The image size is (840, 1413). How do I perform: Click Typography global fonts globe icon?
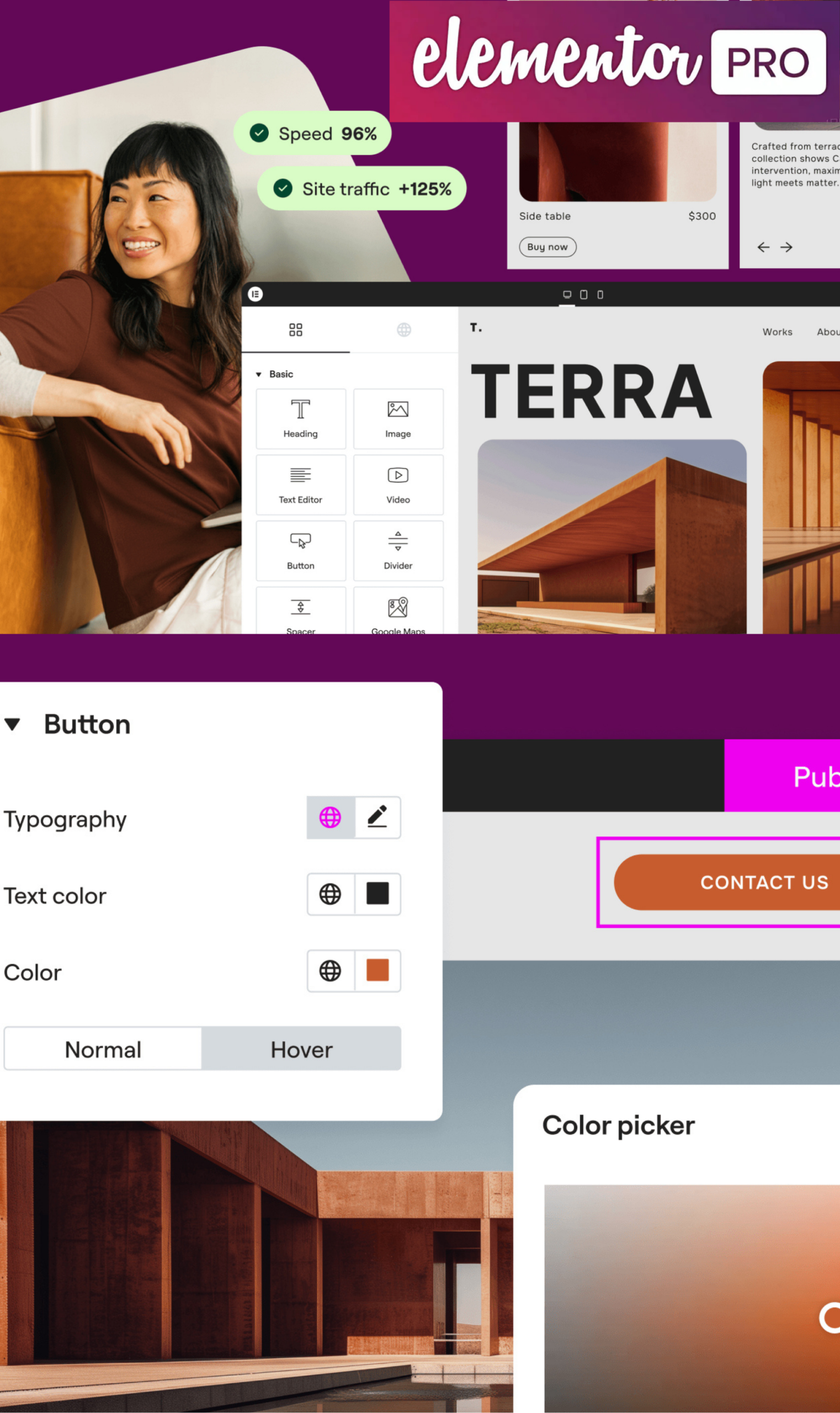(x=331, y=817)
